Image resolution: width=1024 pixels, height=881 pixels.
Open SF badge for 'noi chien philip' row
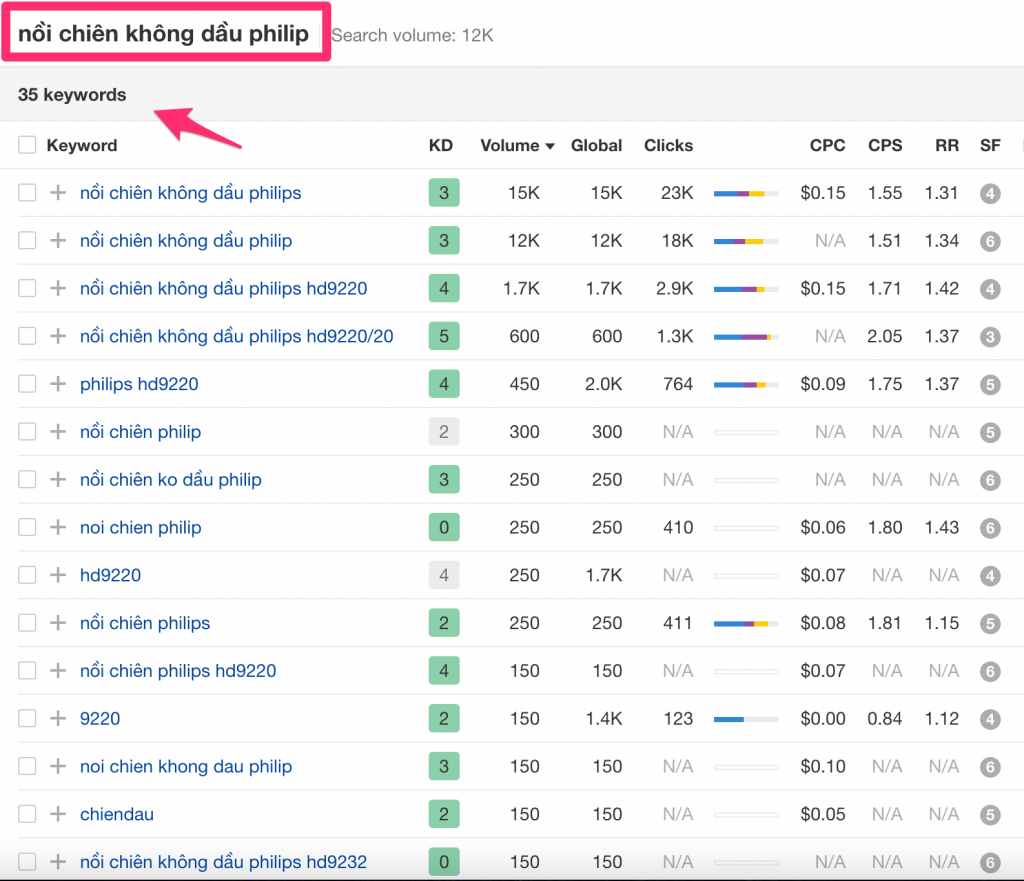(990, 528)
